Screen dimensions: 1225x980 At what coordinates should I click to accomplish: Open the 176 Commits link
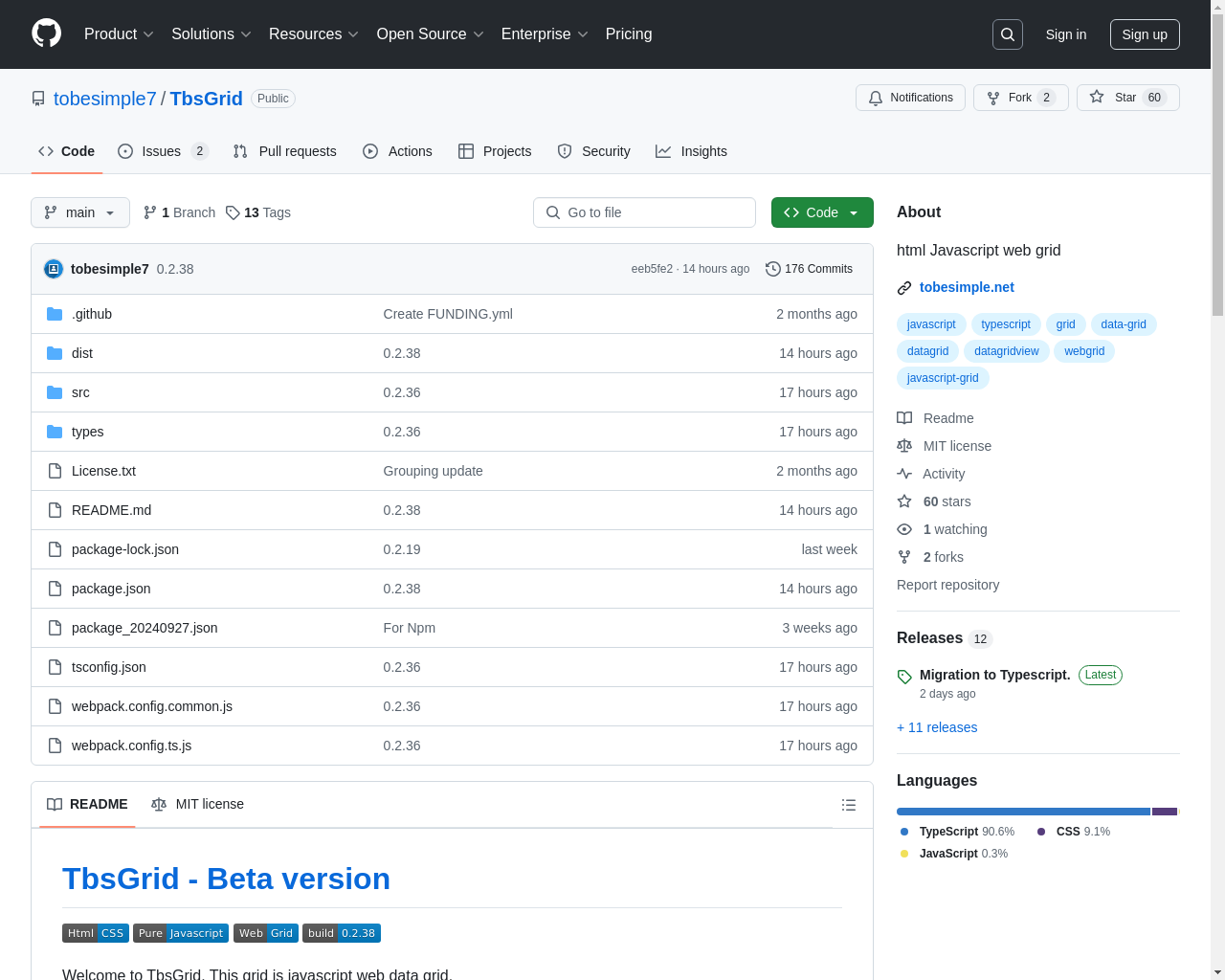pos(809,269)
